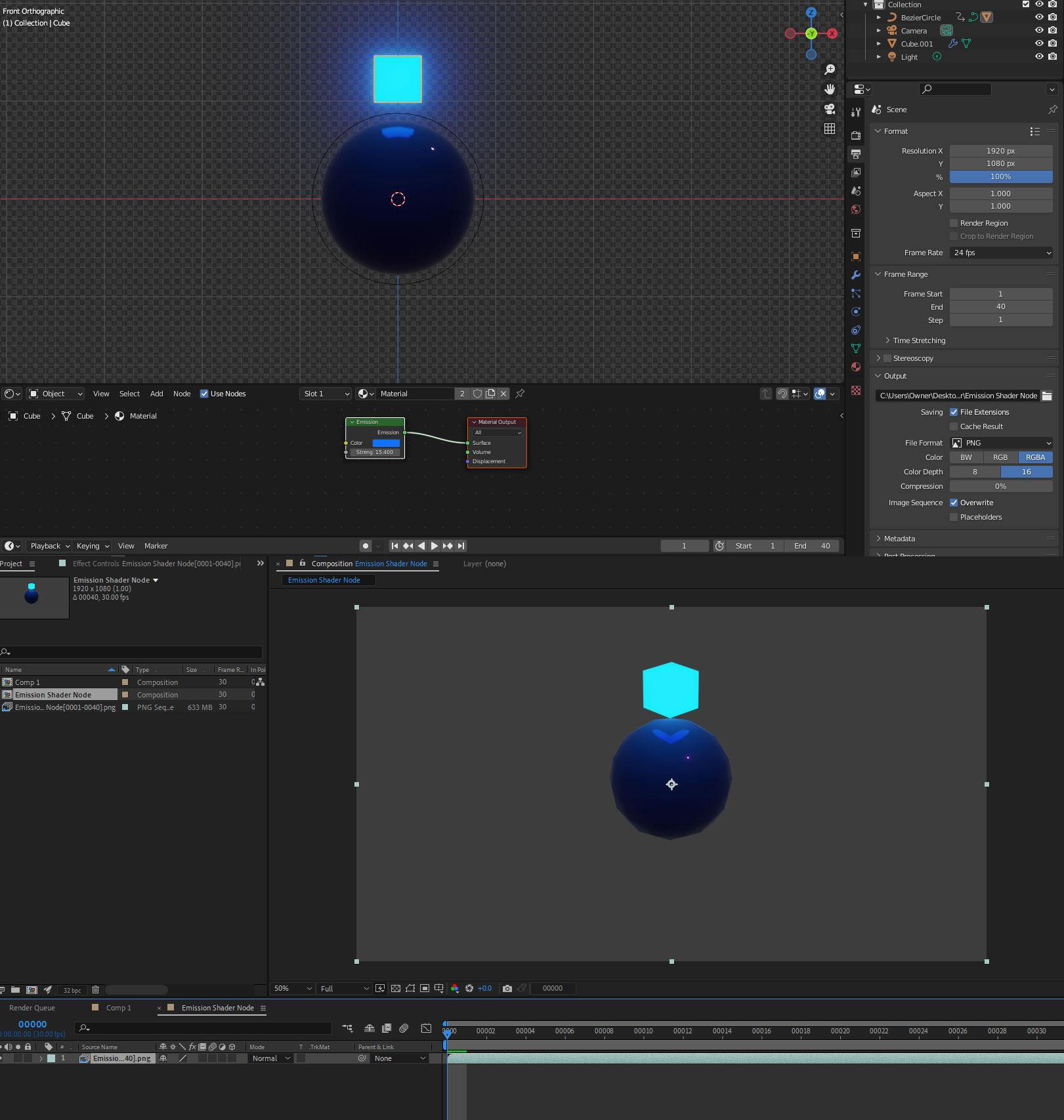Delete selected project item with trash icon

click(95, 989)
